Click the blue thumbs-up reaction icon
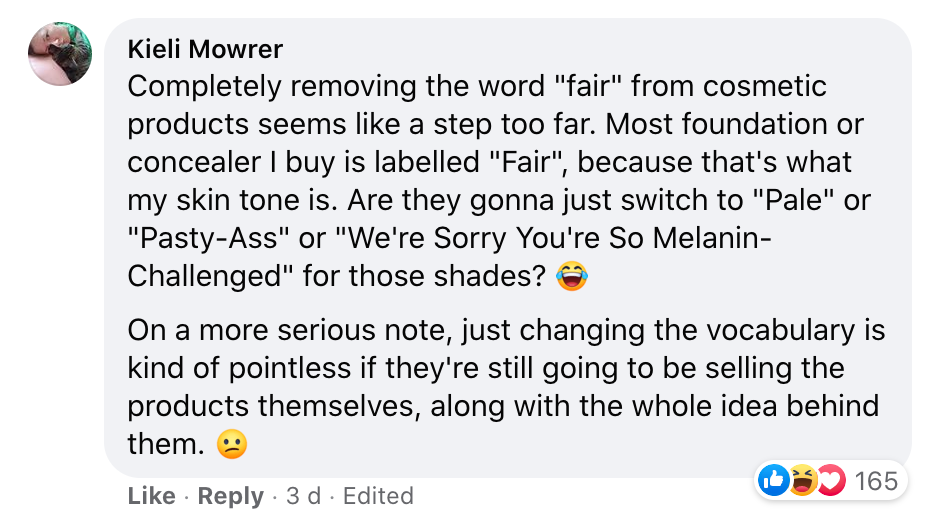The image size is (952, 520). click(x=773, y=481)
